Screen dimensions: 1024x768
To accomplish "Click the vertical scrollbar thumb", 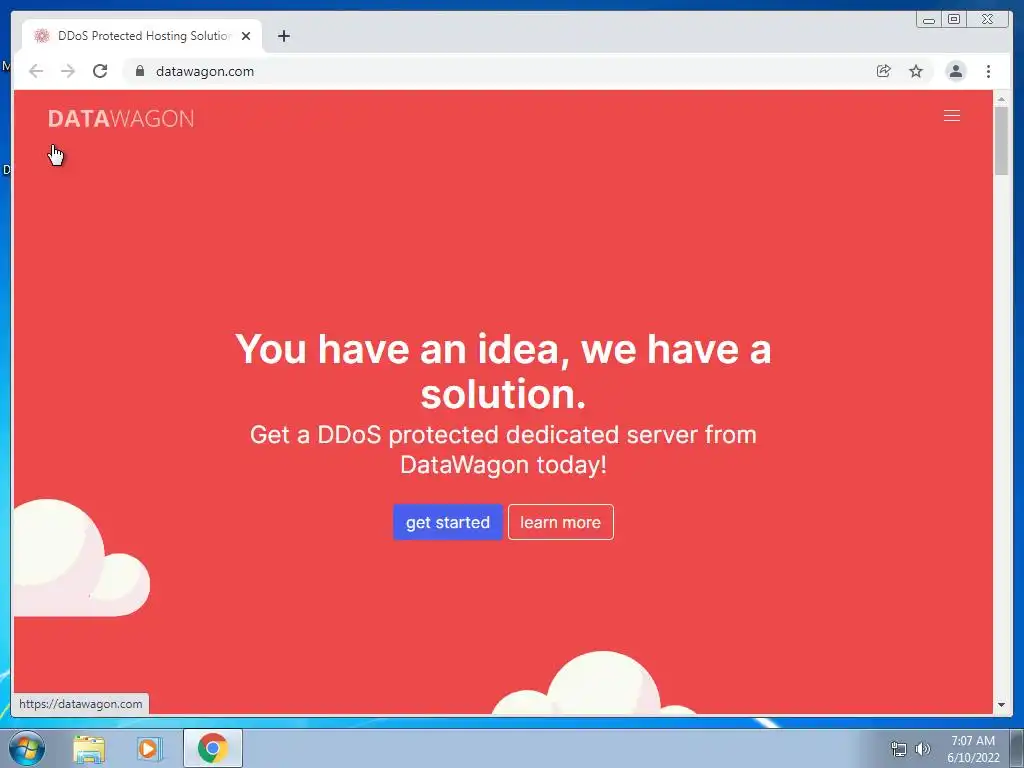I will (x=1001, y=140).
